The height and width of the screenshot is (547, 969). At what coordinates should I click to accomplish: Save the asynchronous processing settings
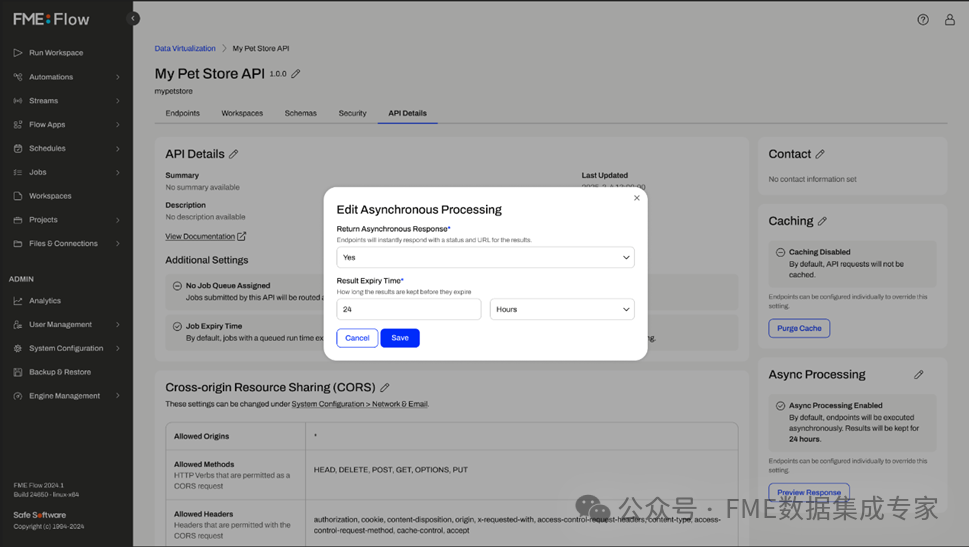400,338
